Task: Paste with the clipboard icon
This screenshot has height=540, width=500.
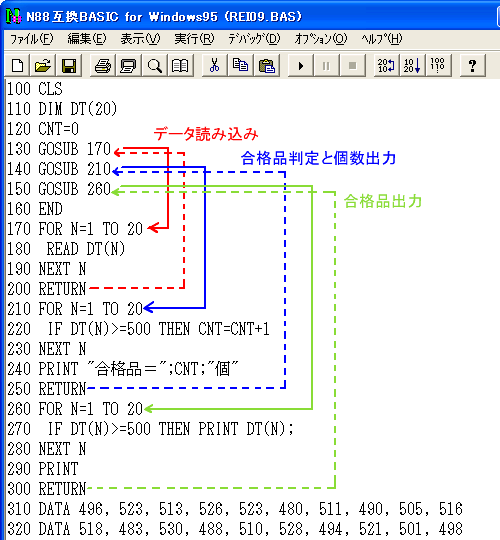Action: click(266, 65)
